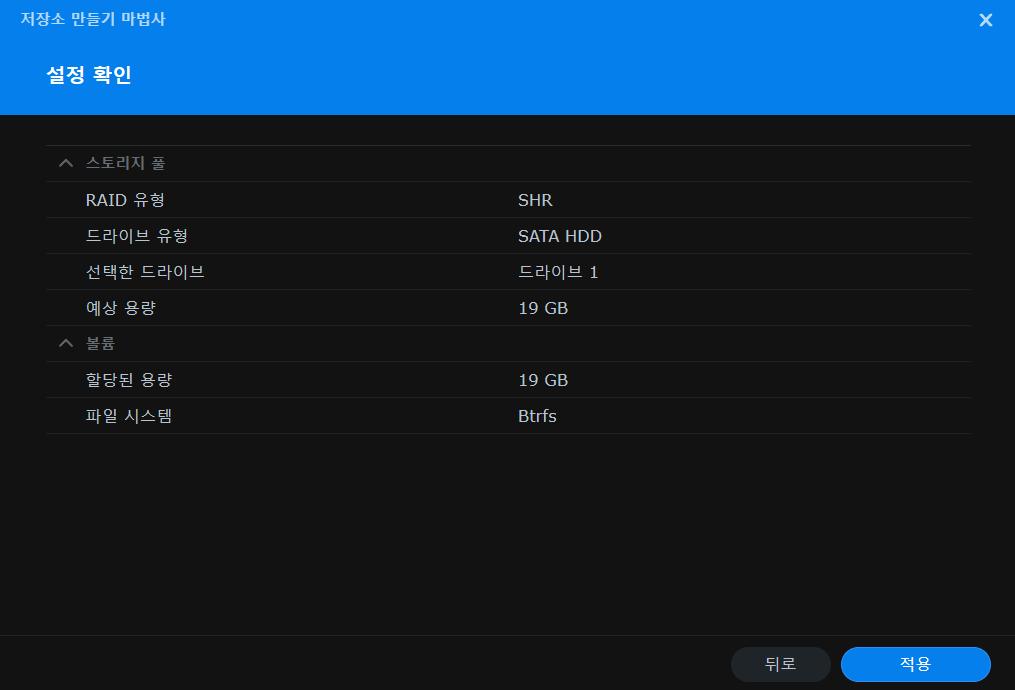Select the RAID 유형 row label
Screen dimensions: 1015x690
click(x=125, y=200)
